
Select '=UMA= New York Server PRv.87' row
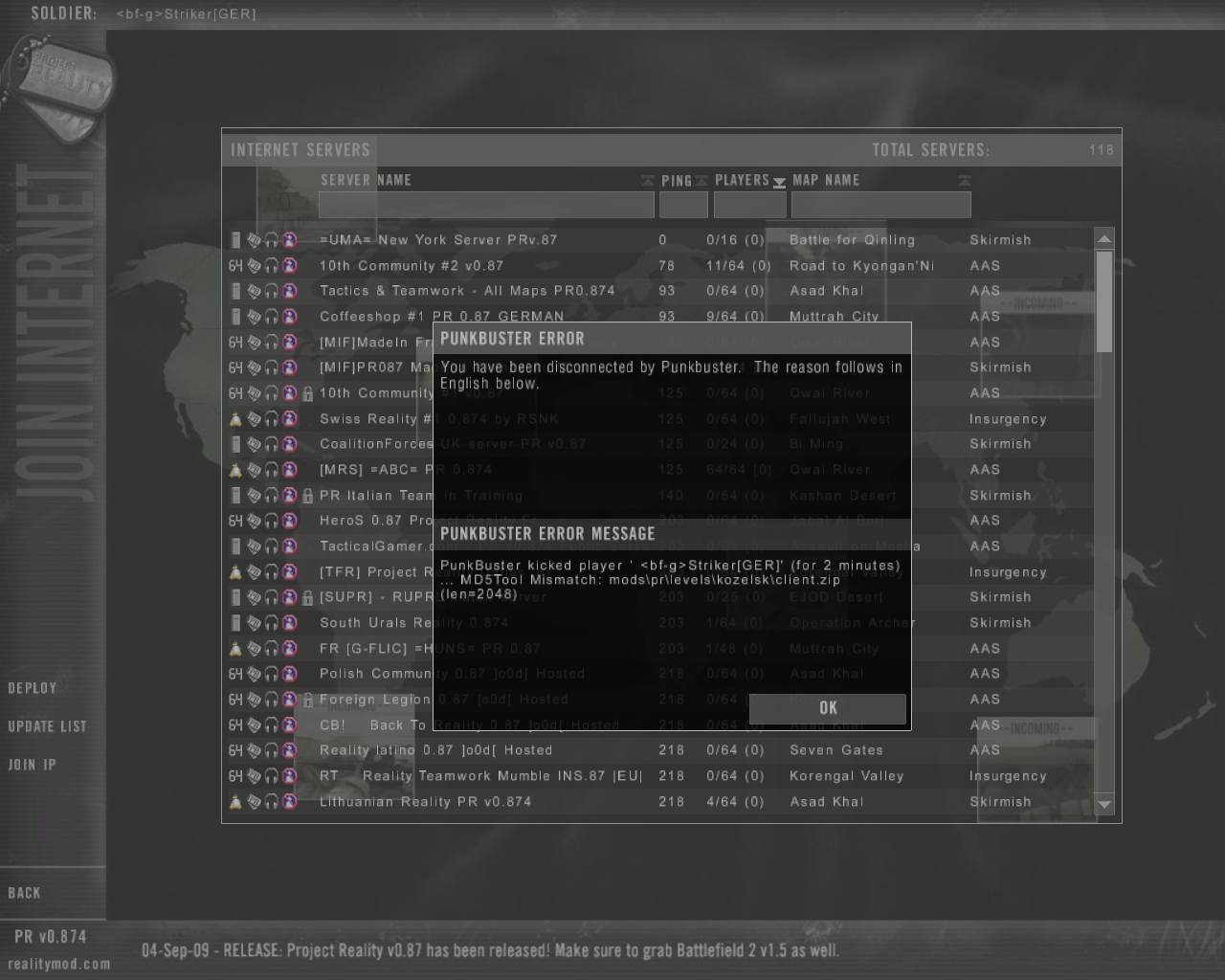click(x=659, y=240)
